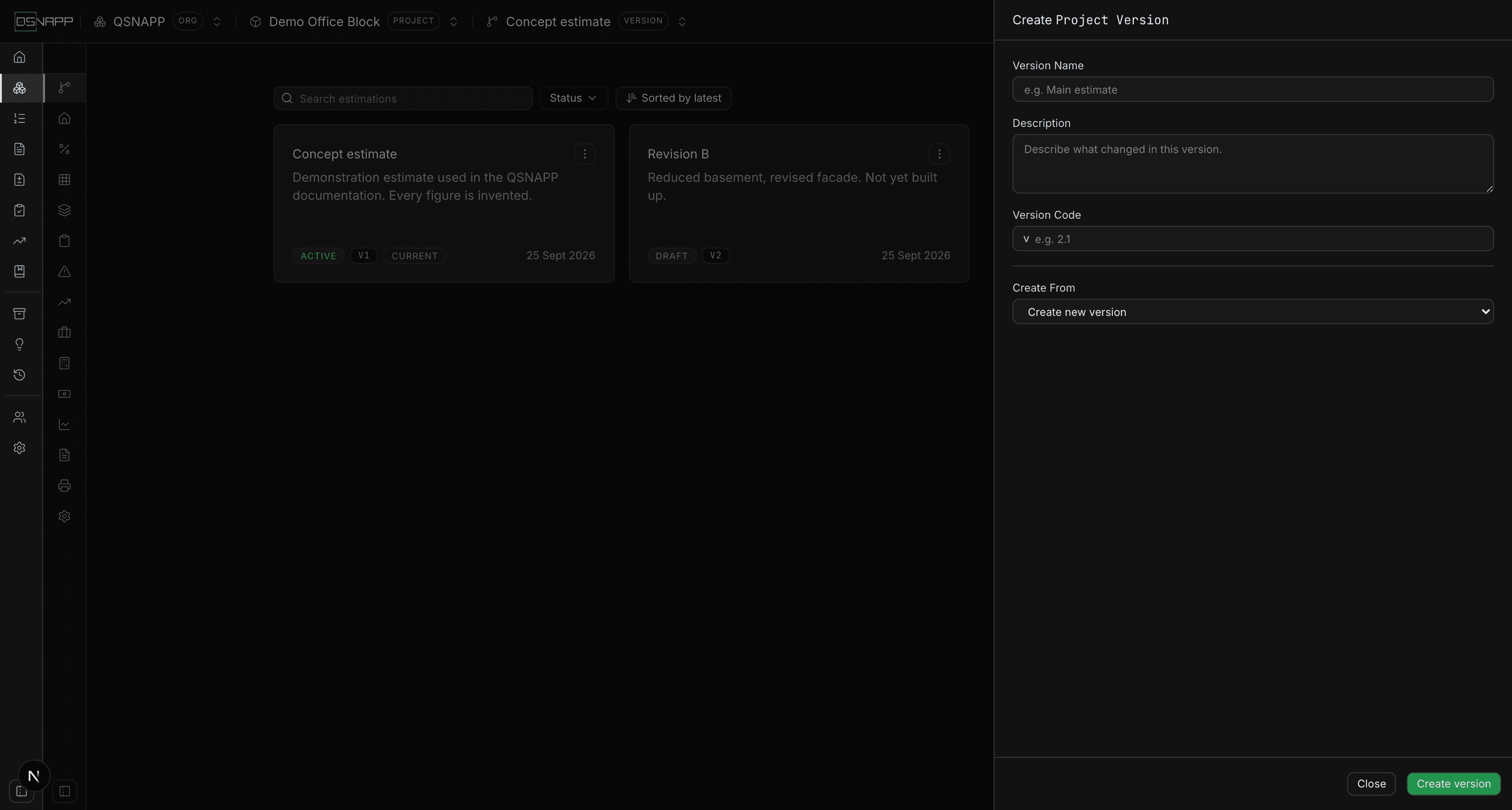
Task: Click the Create version button
Action: (1453, 783)
